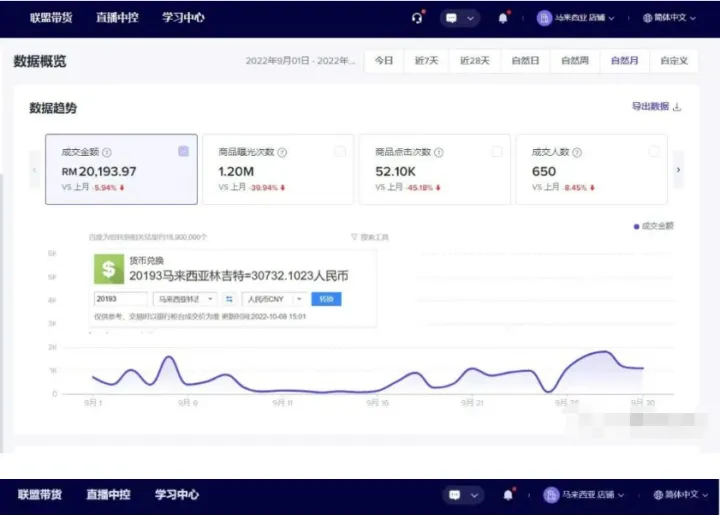Viewport: 720px width, 515px height.
Task: Select the 近7天 date range tab
Action: coord(427,61)
